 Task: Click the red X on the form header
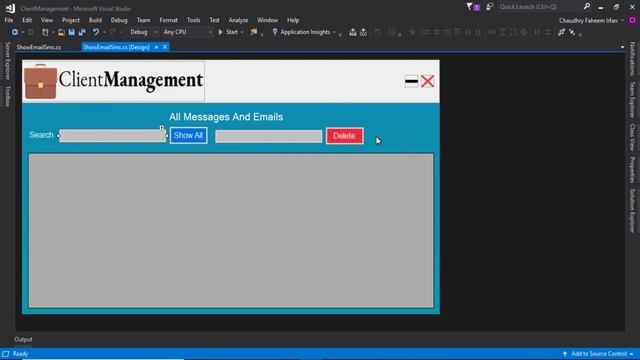pos(427,81)
